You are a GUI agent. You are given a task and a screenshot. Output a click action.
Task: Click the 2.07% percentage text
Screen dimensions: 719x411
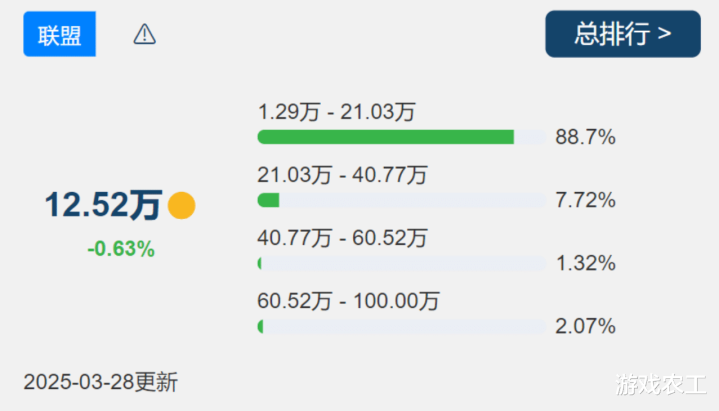click(x=586, y=327)
